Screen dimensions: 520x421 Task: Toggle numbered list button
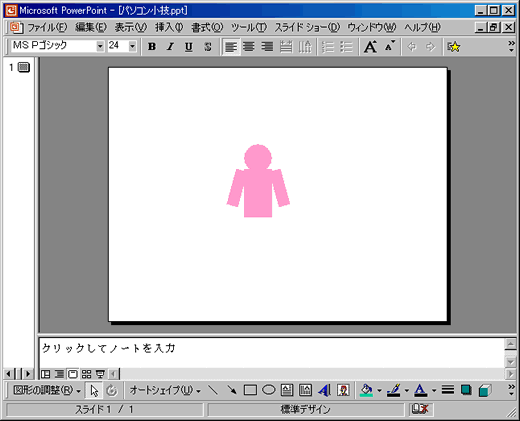[328, 47]
